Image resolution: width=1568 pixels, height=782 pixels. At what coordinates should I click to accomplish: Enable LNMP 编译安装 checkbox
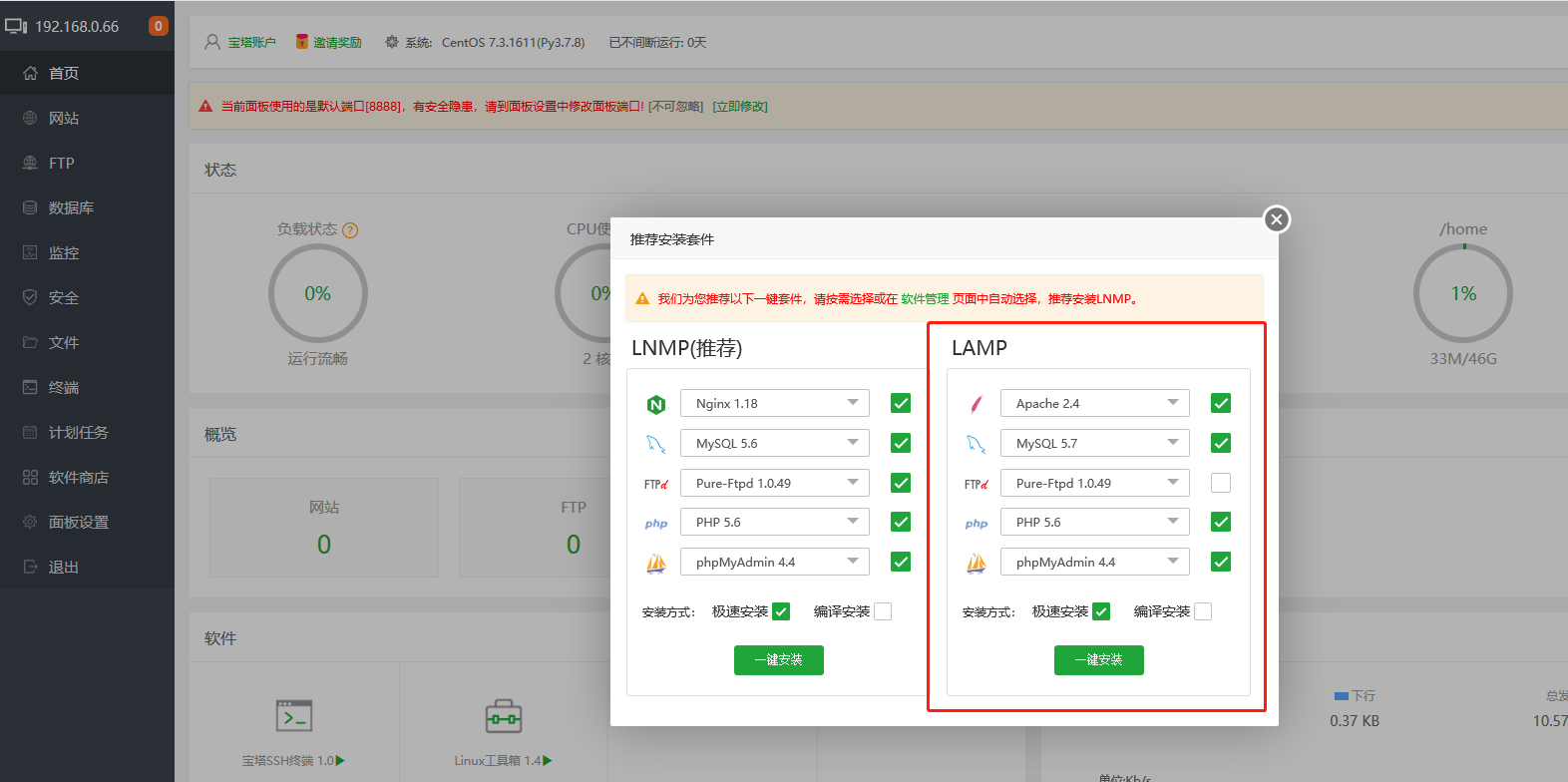tap(883, 611)
